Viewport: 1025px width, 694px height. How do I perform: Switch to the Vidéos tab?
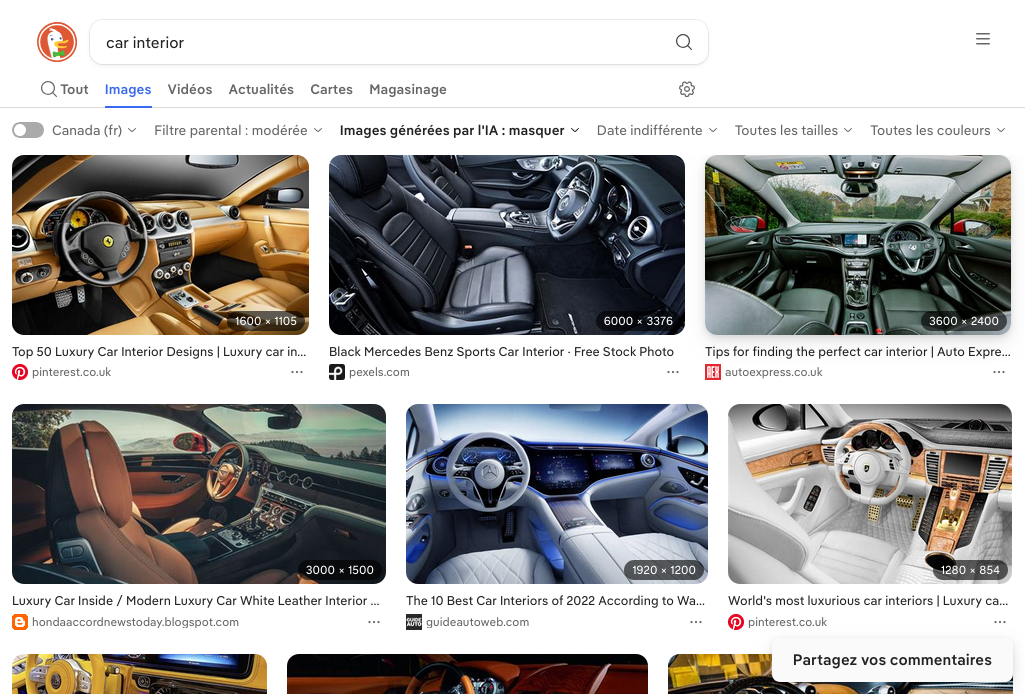(x=189, y=89)
